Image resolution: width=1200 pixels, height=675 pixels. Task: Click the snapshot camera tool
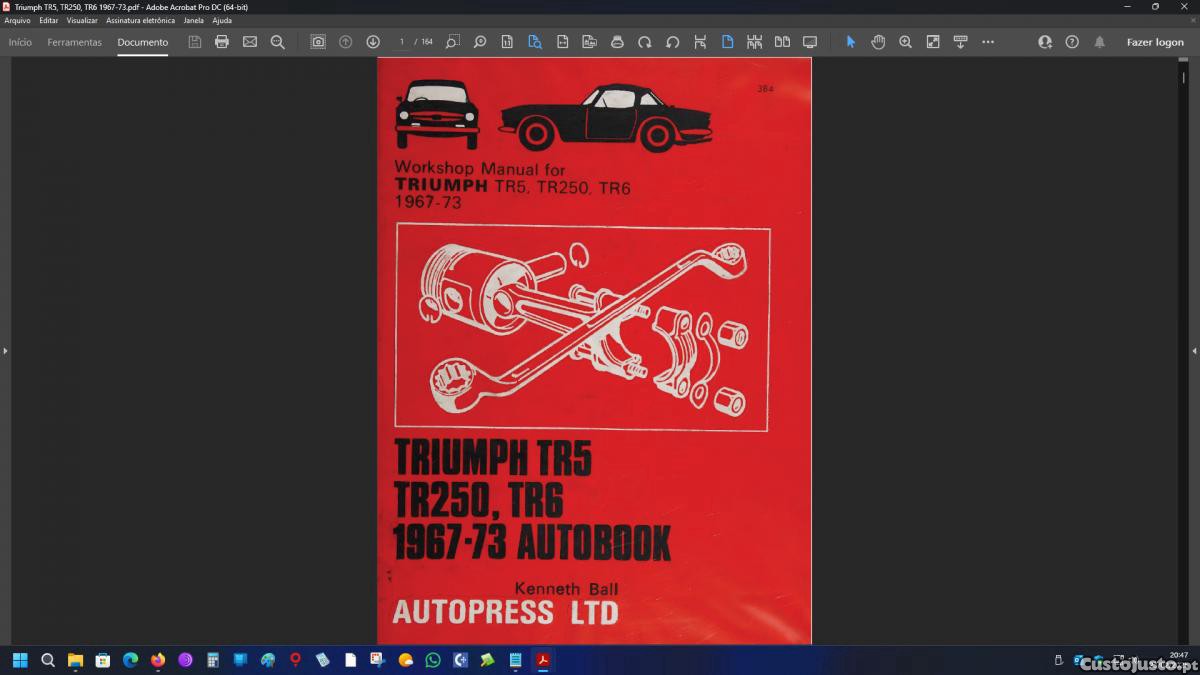click(x=318, y=42)
